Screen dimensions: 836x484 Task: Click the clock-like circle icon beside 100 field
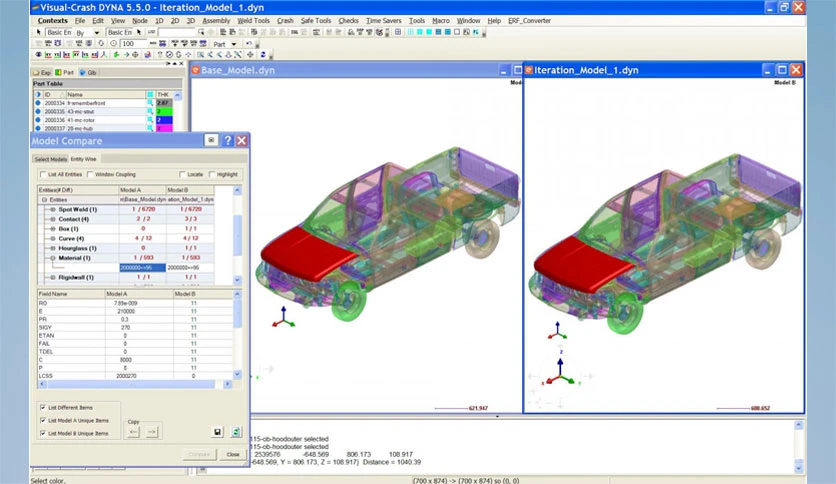(x=114, y=44)
